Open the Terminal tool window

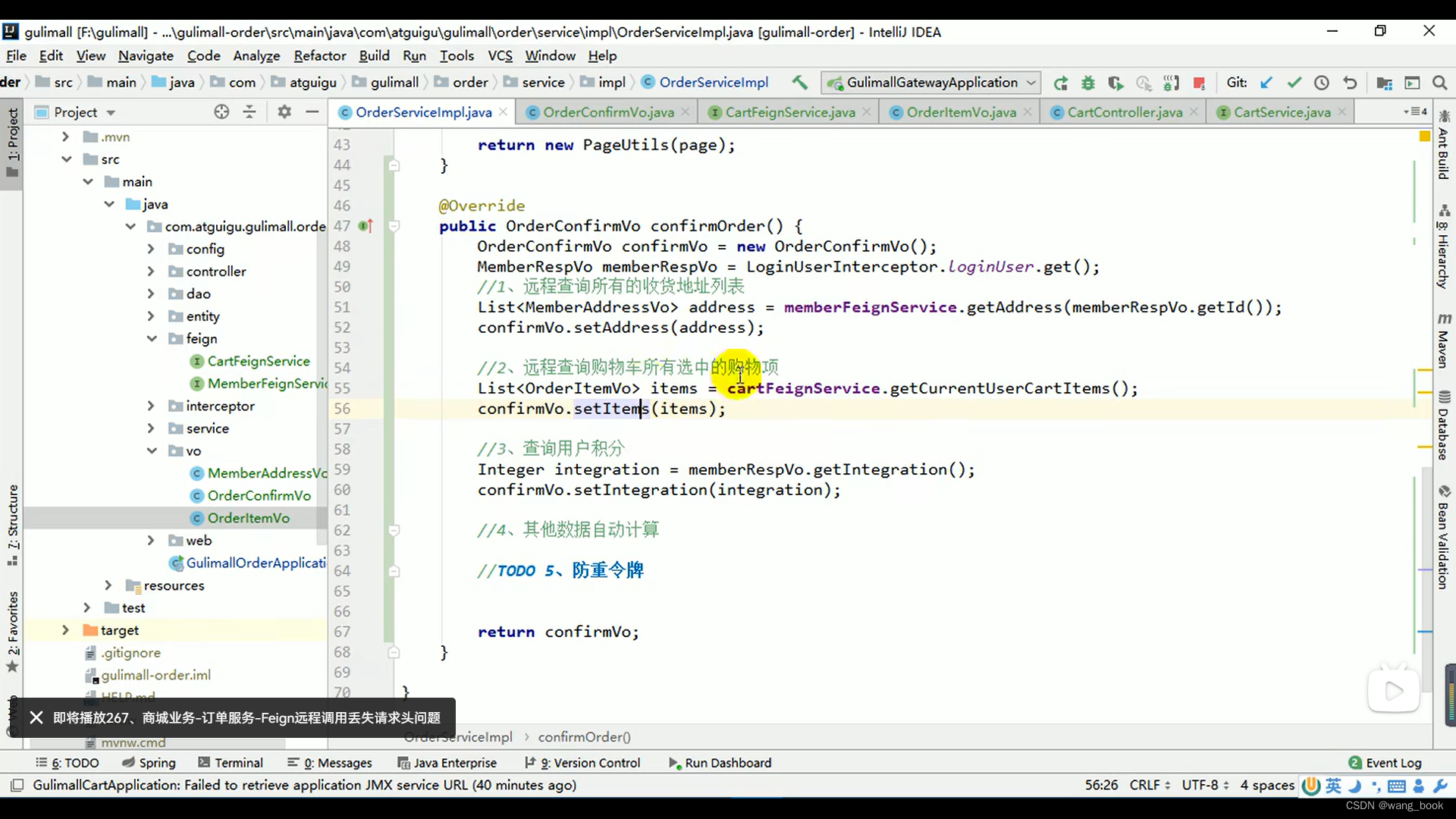coord(231,763)
